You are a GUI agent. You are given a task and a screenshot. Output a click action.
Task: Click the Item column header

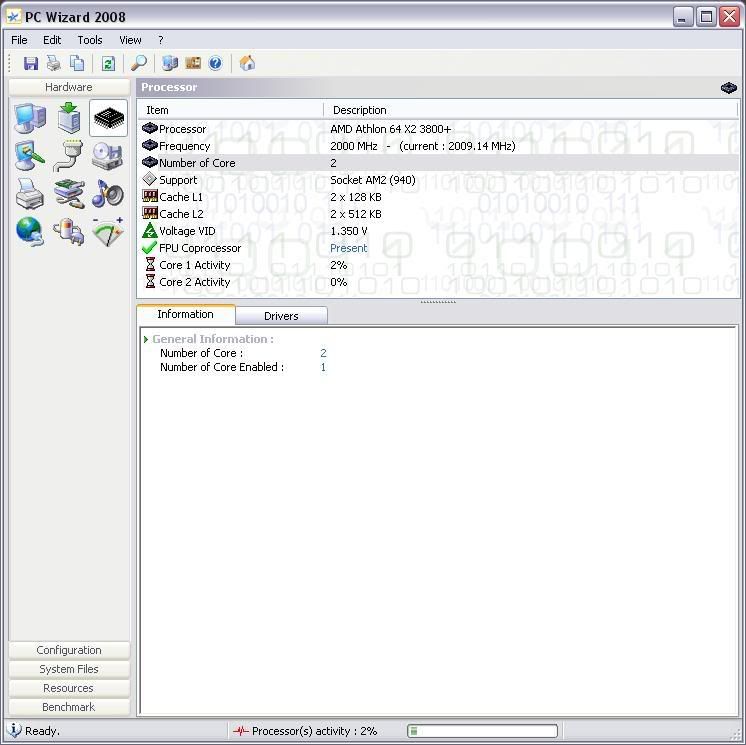point(231,110)
